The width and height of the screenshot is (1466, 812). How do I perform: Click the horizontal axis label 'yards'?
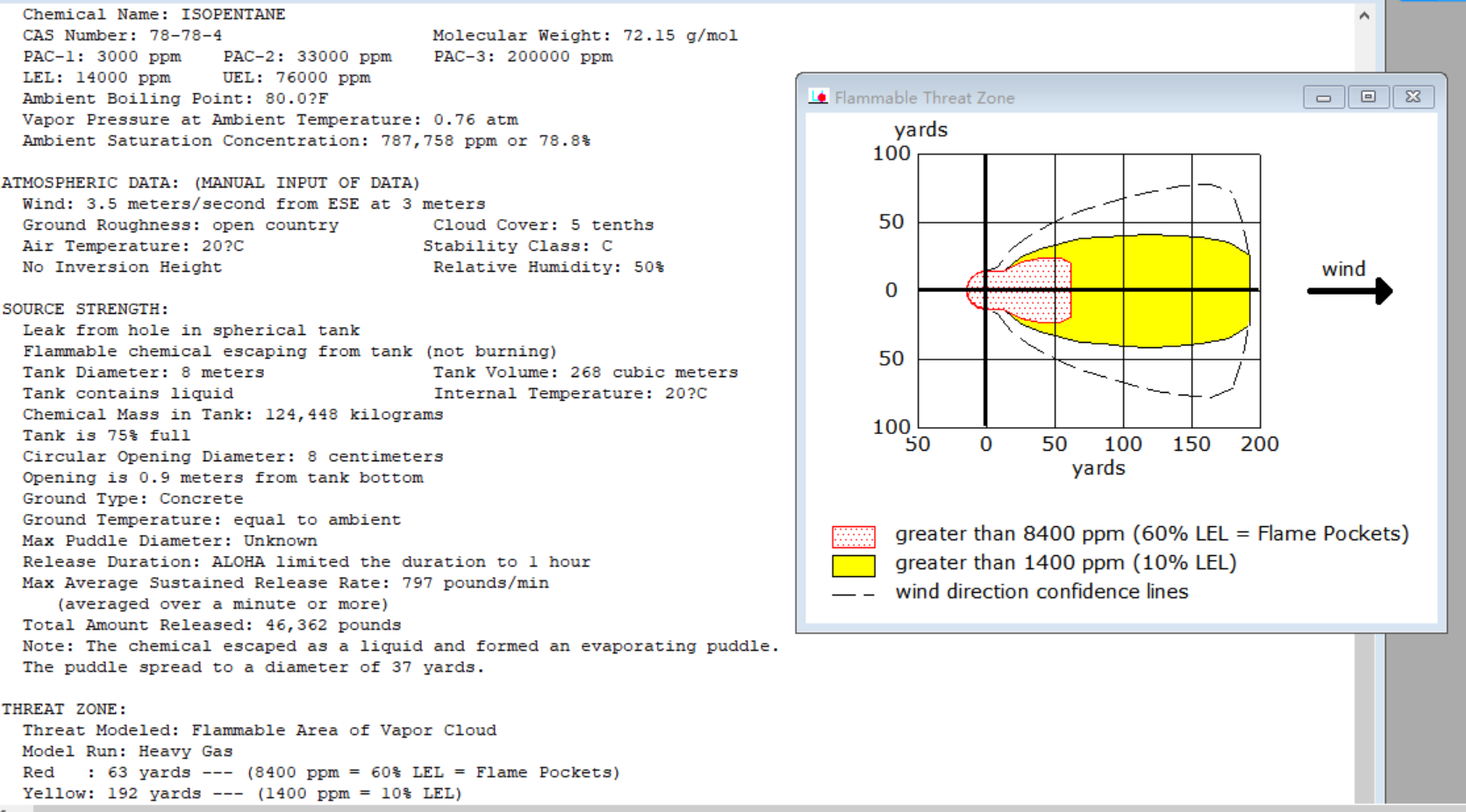(x=1098, y=468)
